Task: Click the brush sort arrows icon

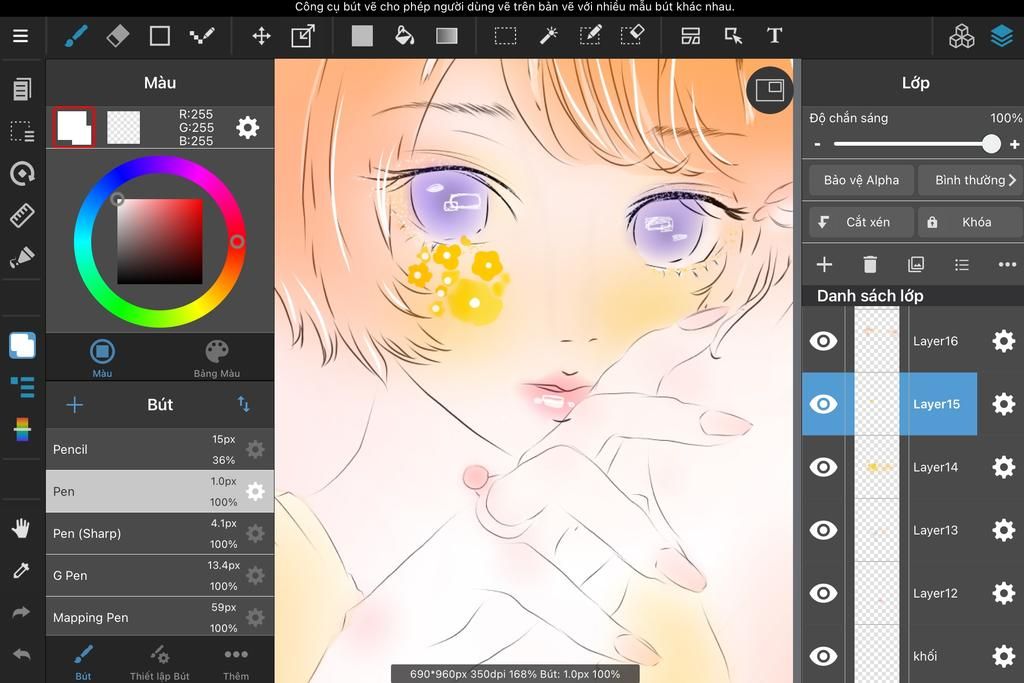Action: pyautogui.click(x=244, y=404)
